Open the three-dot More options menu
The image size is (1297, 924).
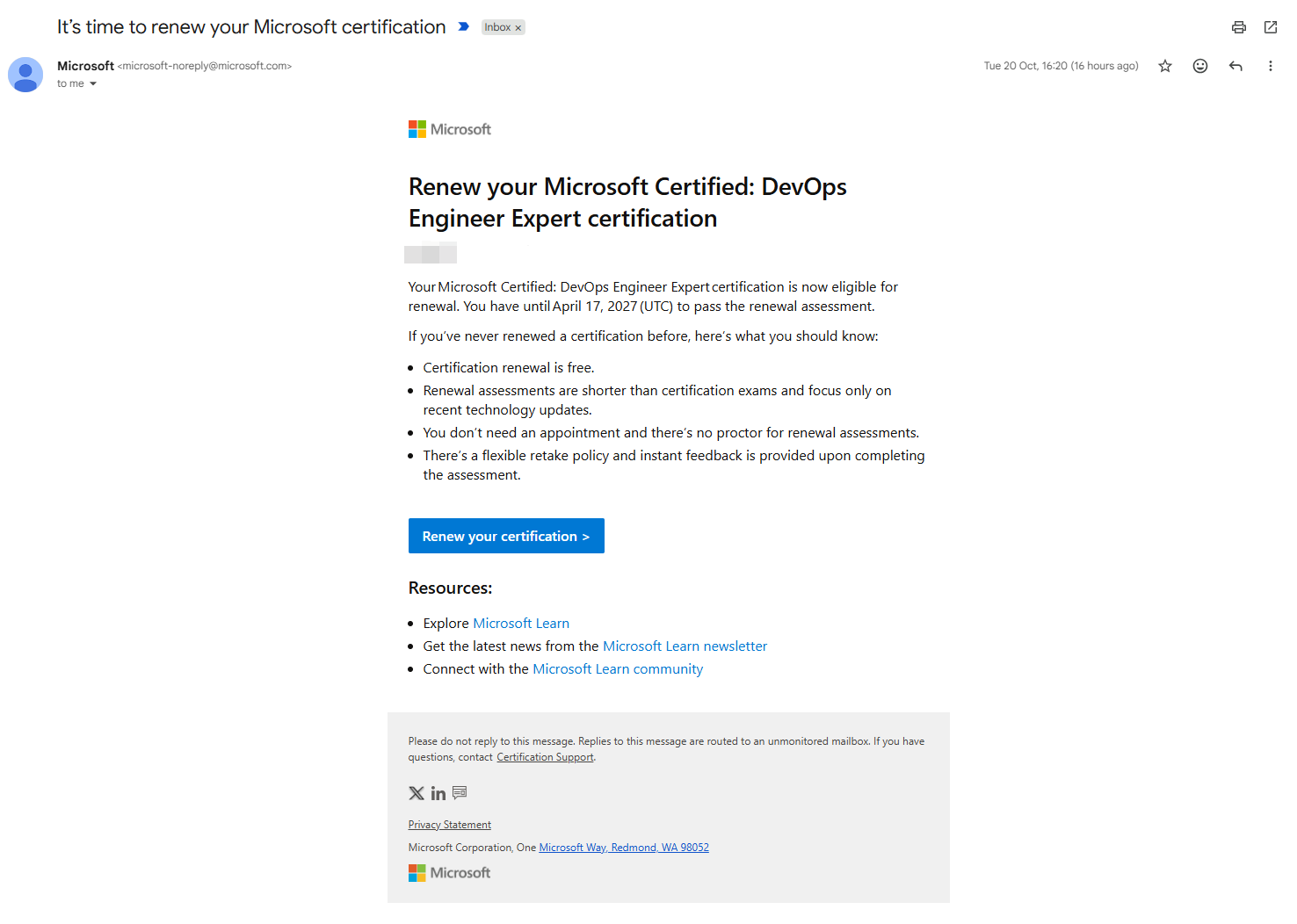pyautogui.click(x=1271, y=66)
